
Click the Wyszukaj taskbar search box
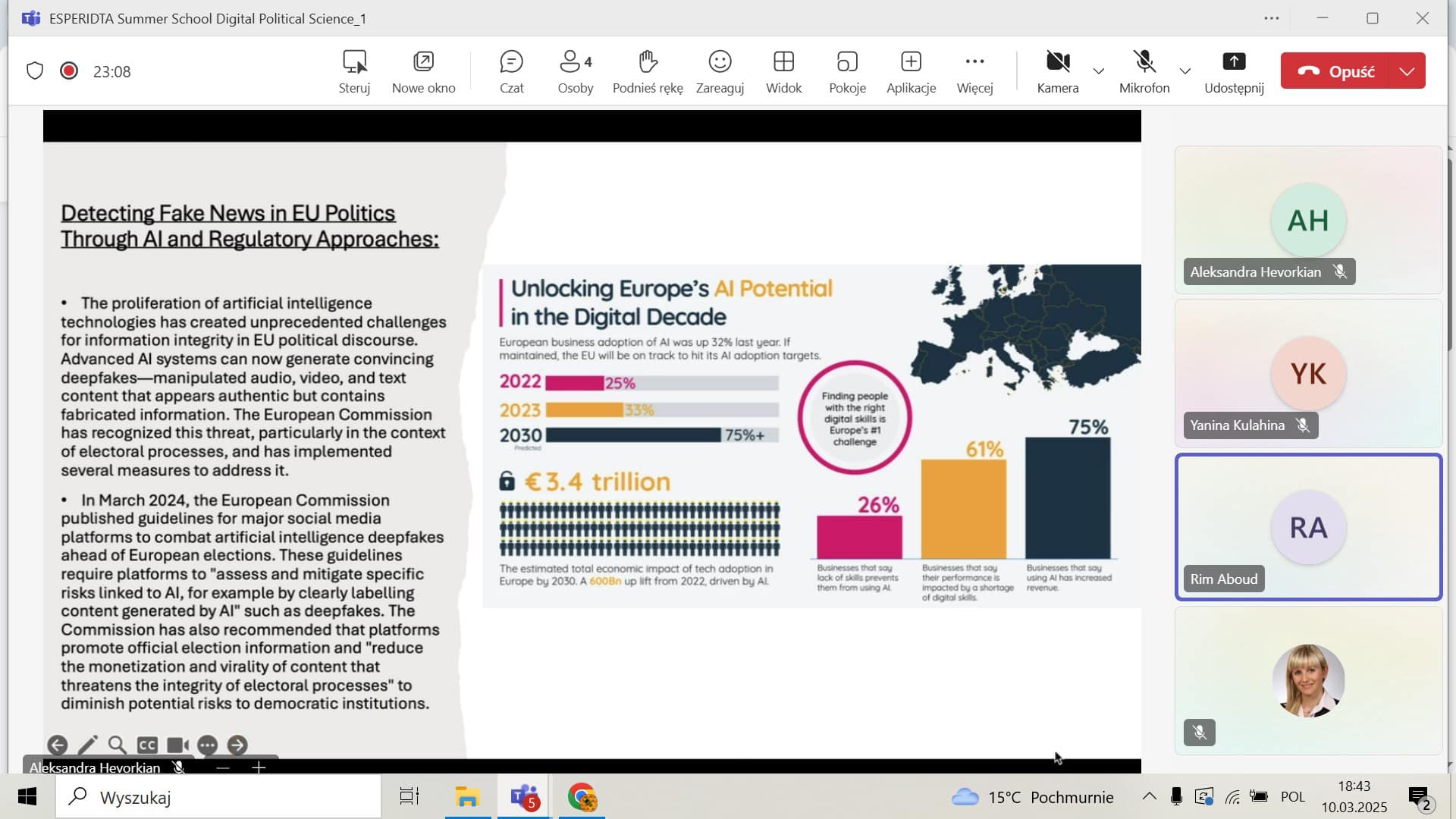pos(218,797)
